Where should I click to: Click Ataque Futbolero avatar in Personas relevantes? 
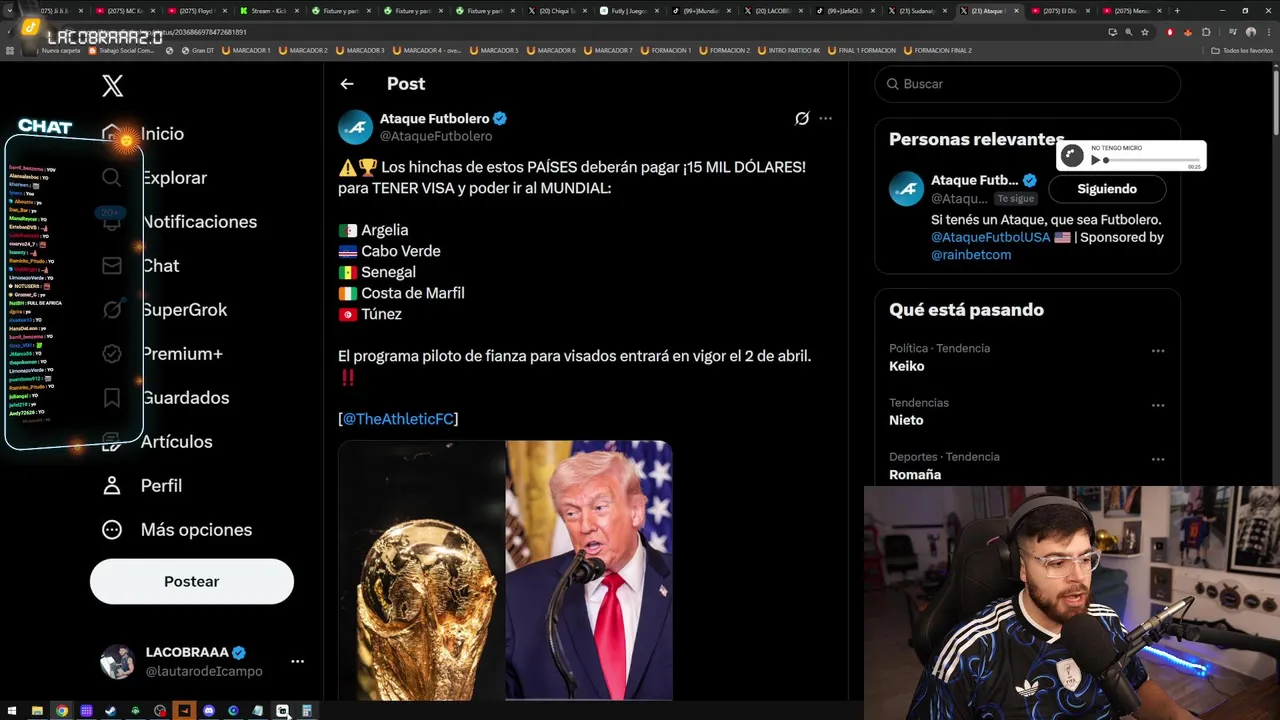pos(907,189)
